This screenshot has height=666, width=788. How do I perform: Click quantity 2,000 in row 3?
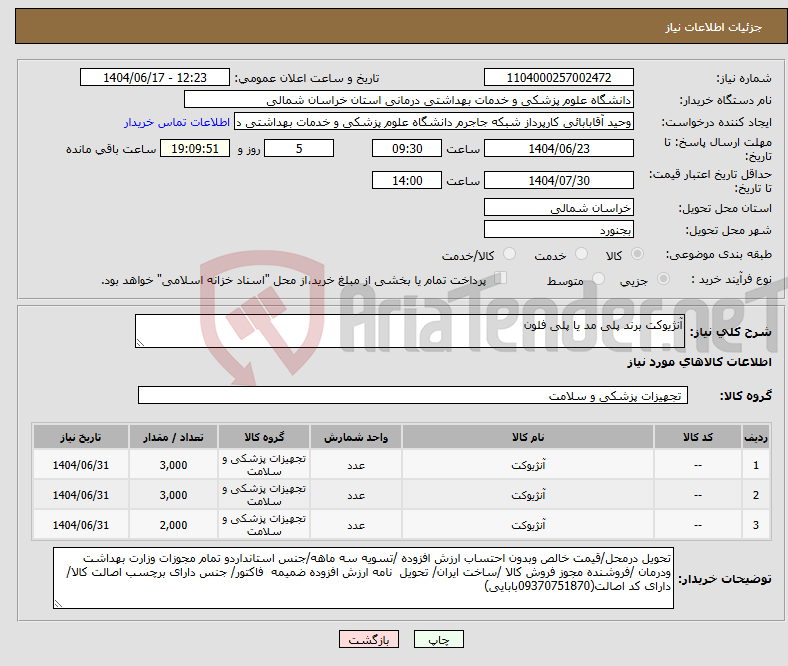(x=173, y=525)
